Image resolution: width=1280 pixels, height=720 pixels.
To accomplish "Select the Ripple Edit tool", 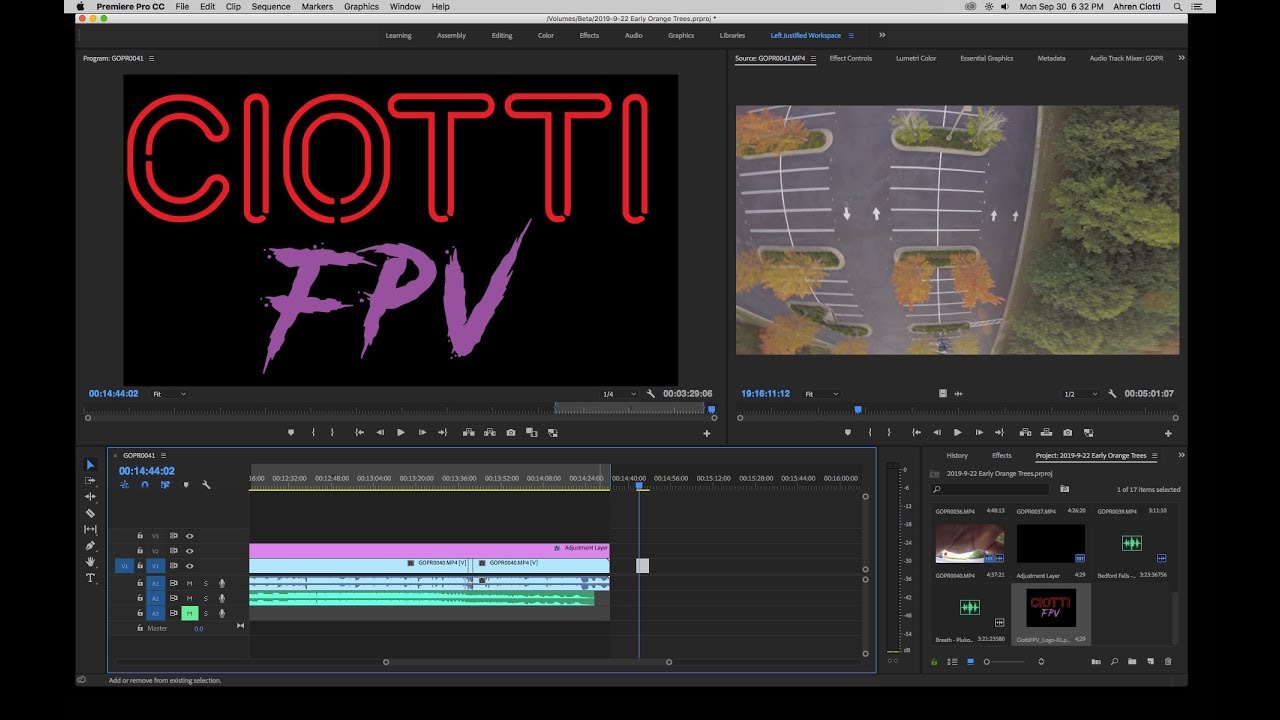I will click(90, 497).
